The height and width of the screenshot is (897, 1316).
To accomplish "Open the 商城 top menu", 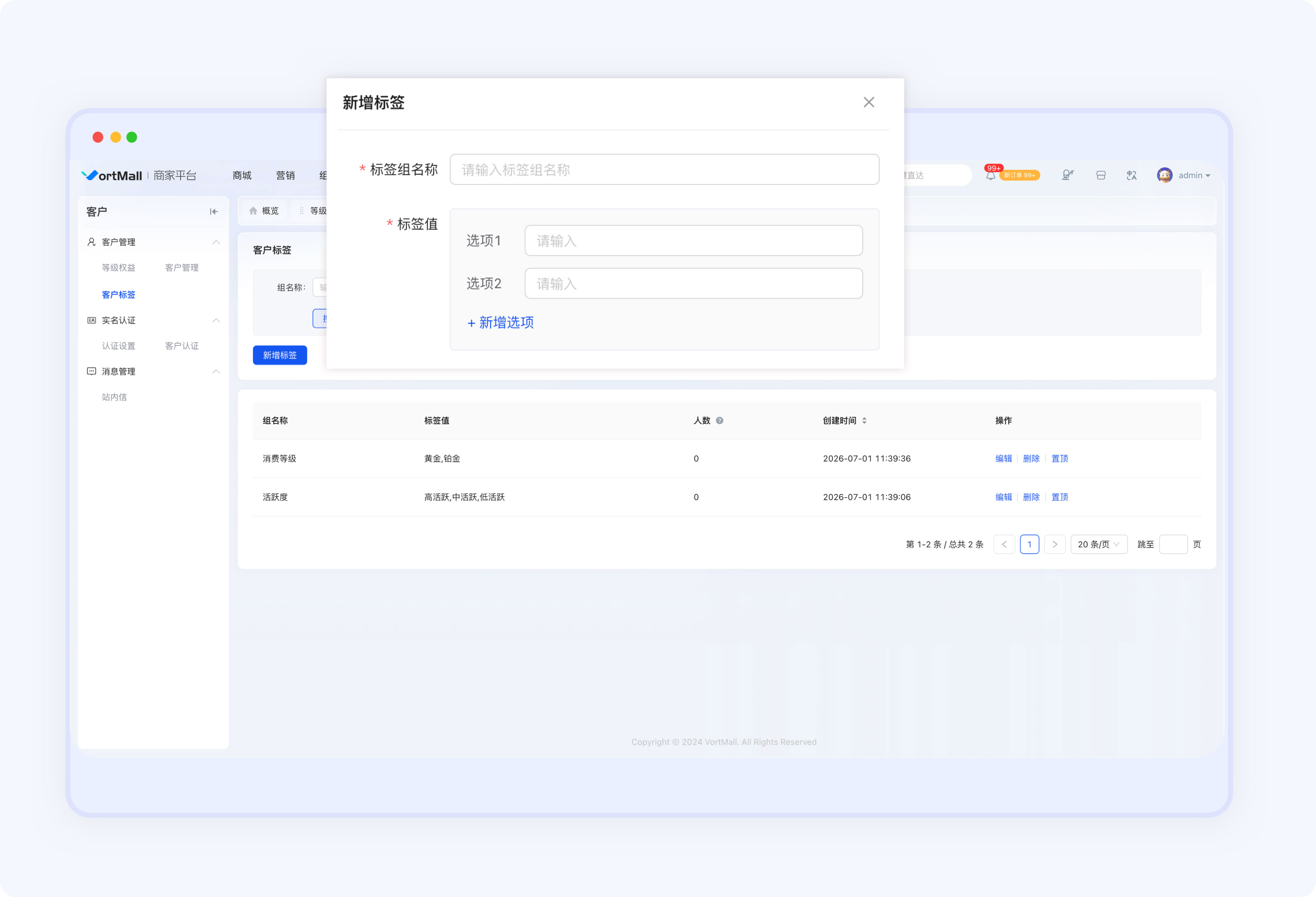I will point(242,175).
